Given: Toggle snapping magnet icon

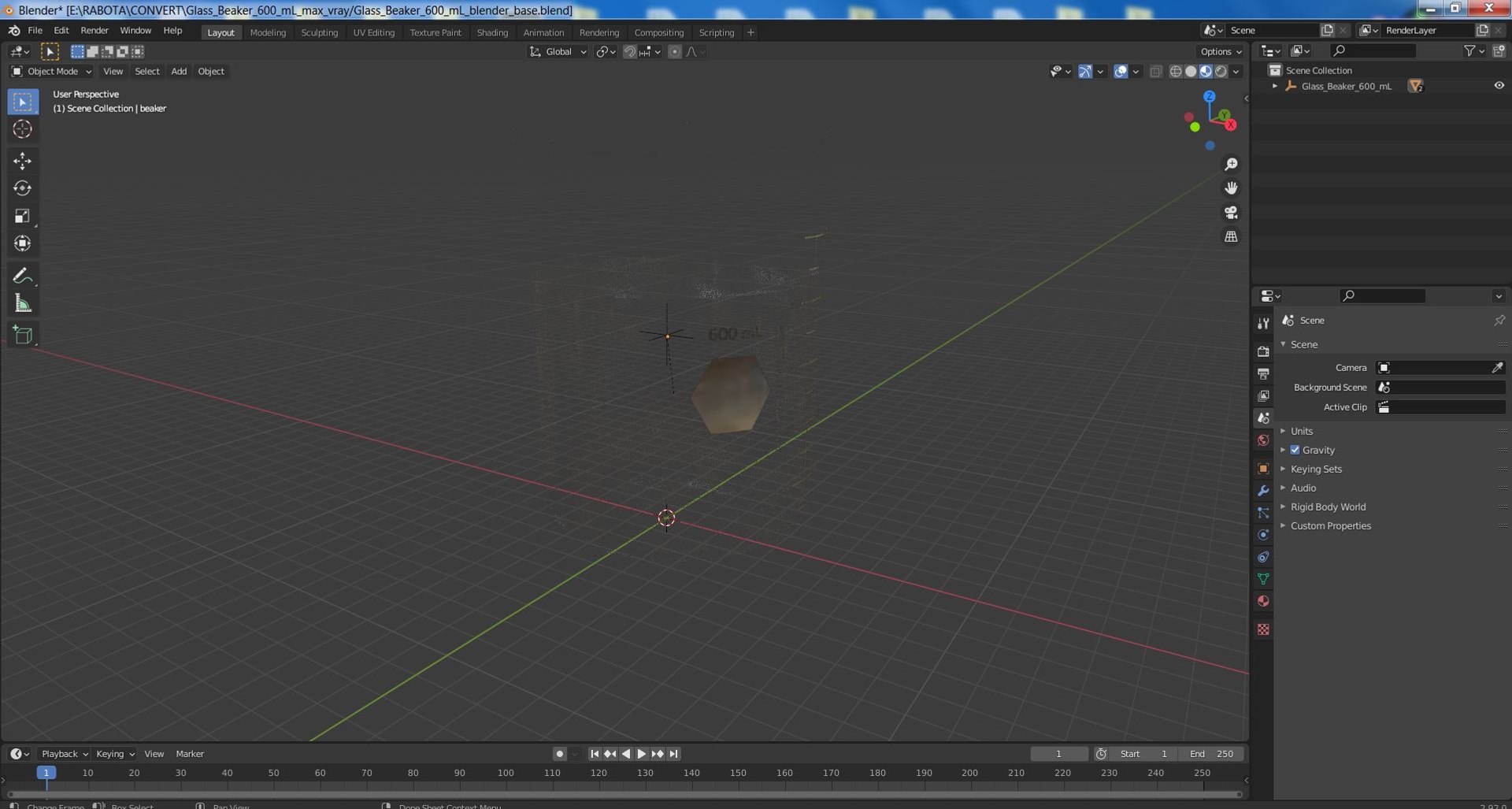Looking at the screenshot, I should tap(629, 52).
